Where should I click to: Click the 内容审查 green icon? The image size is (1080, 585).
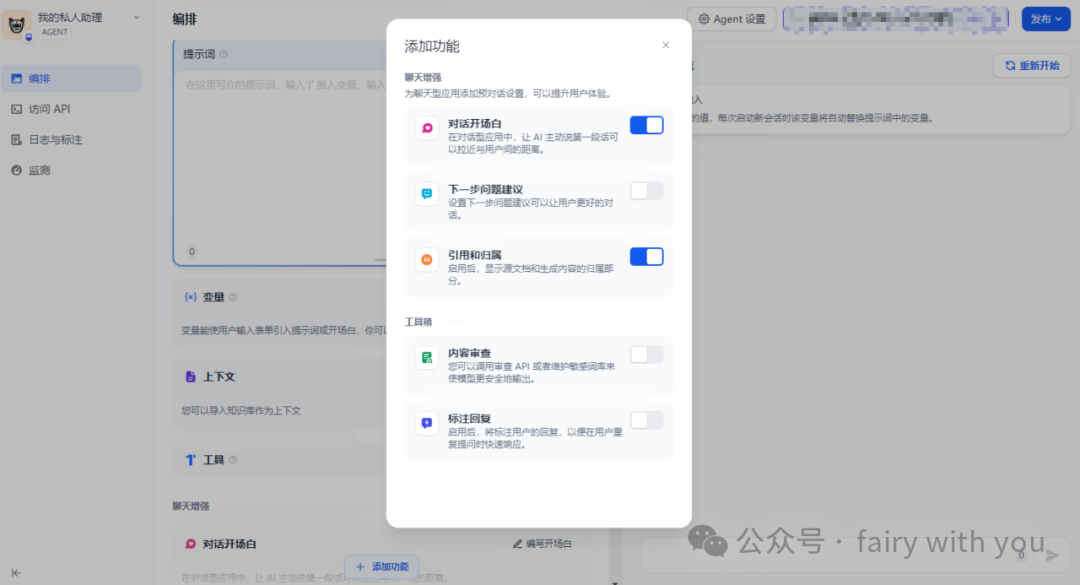pos(427,358)
